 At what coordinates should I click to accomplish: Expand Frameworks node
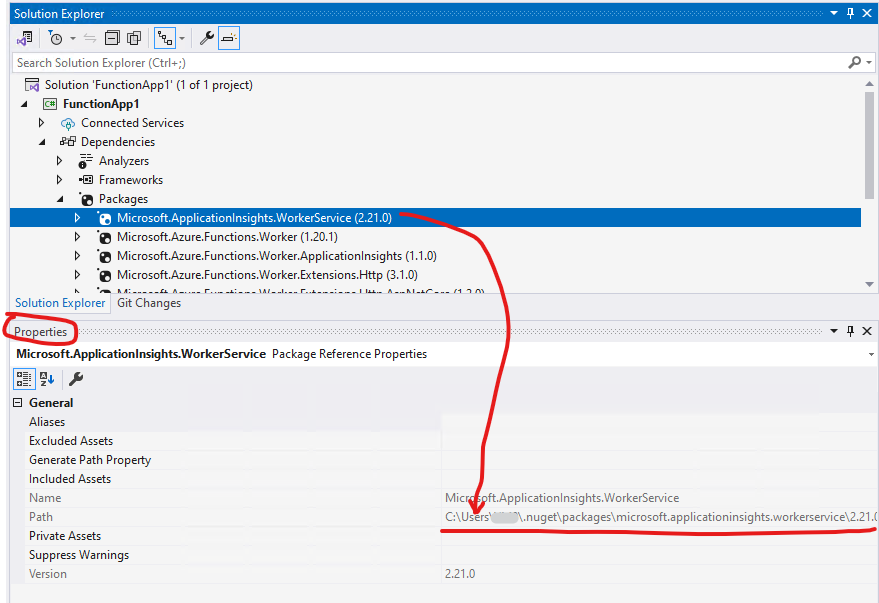(59, 180)
